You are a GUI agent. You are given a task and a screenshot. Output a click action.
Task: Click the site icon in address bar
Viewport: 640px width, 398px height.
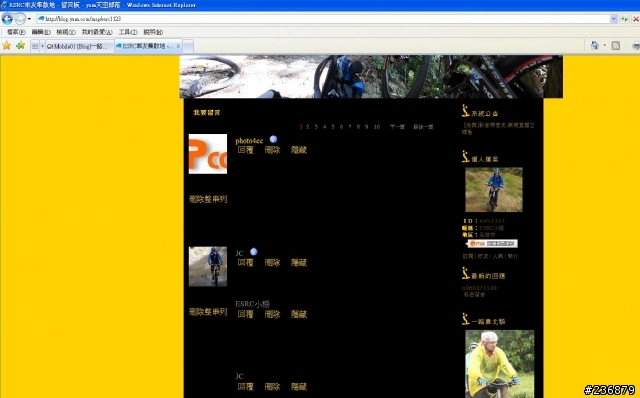point(41,19)
